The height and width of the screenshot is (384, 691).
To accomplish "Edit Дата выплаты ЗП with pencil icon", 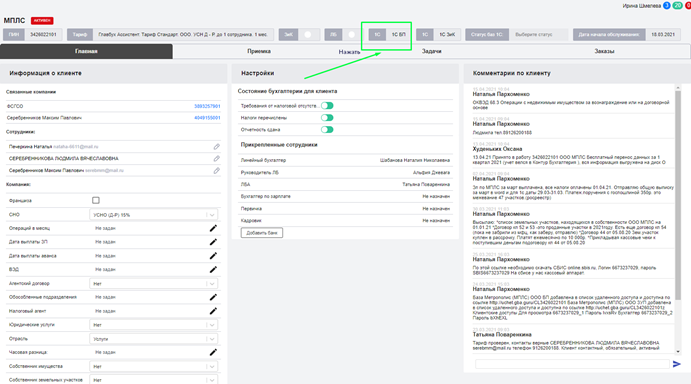I will (x=213, y=242).
